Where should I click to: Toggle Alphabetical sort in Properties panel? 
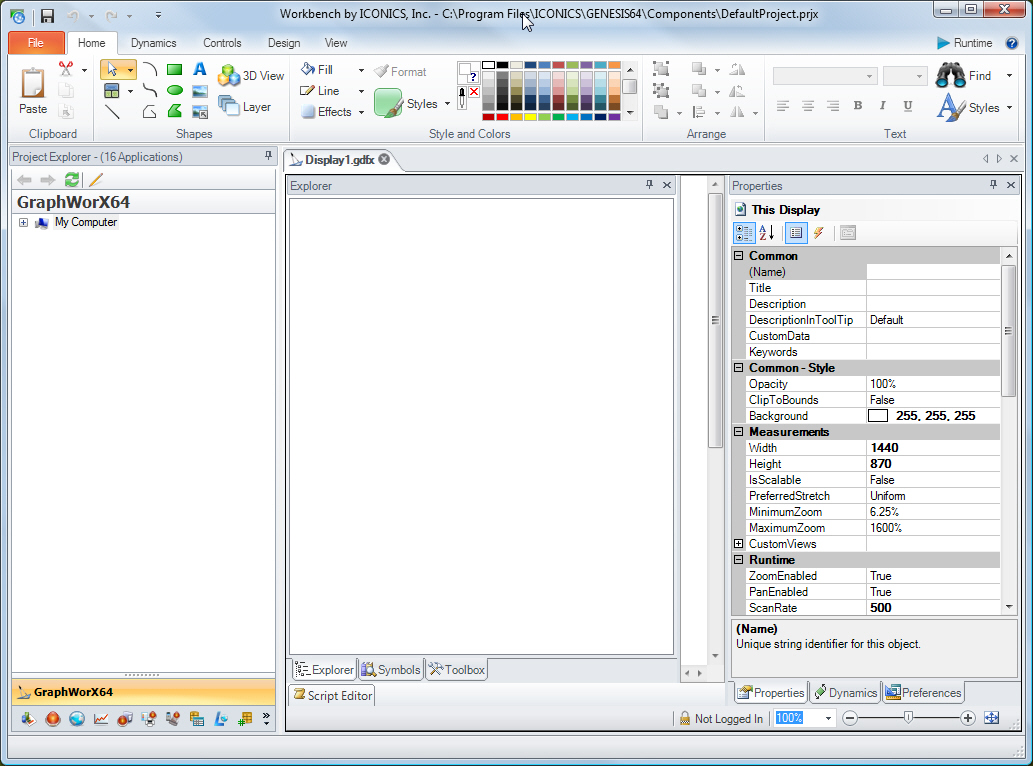tap(767, 233)
